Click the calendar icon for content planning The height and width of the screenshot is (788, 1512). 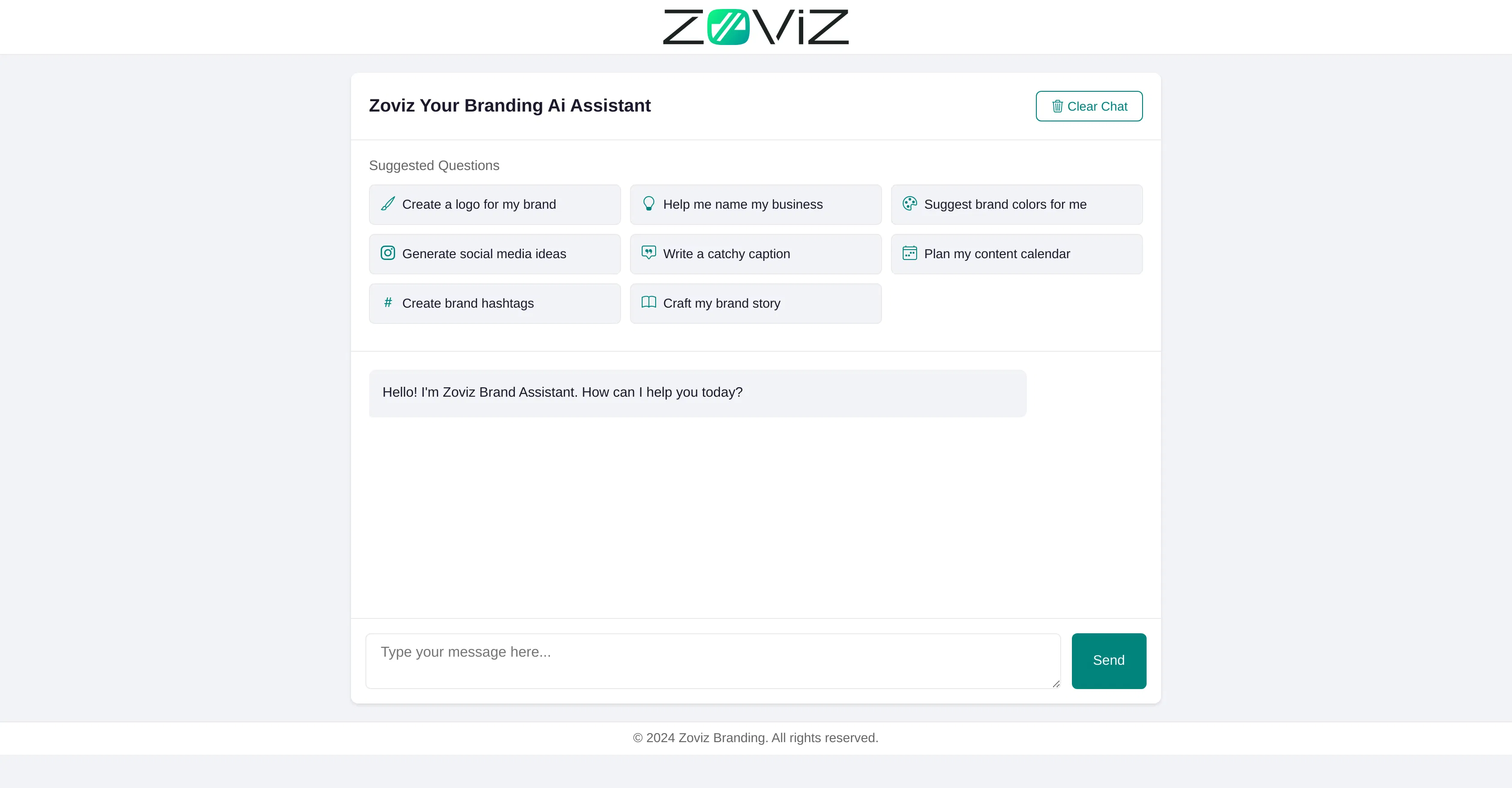(910, 254)
